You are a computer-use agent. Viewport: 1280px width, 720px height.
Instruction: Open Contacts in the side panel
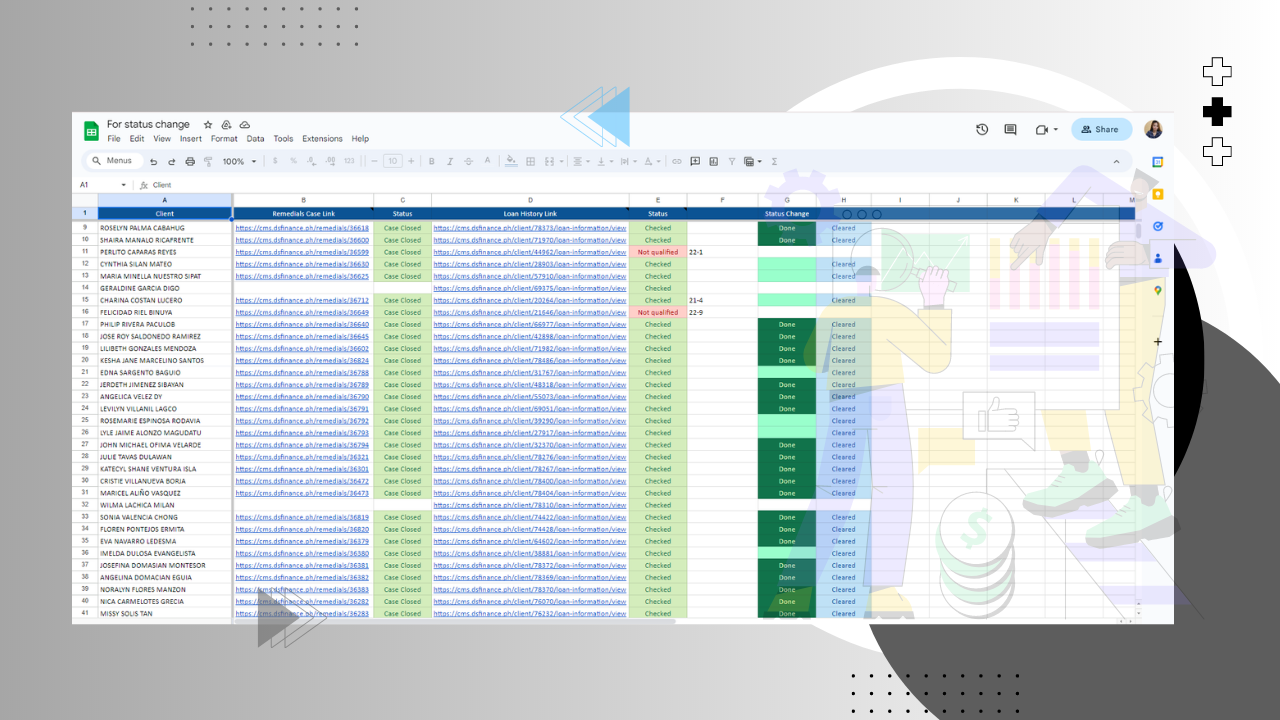[1158, 258]
